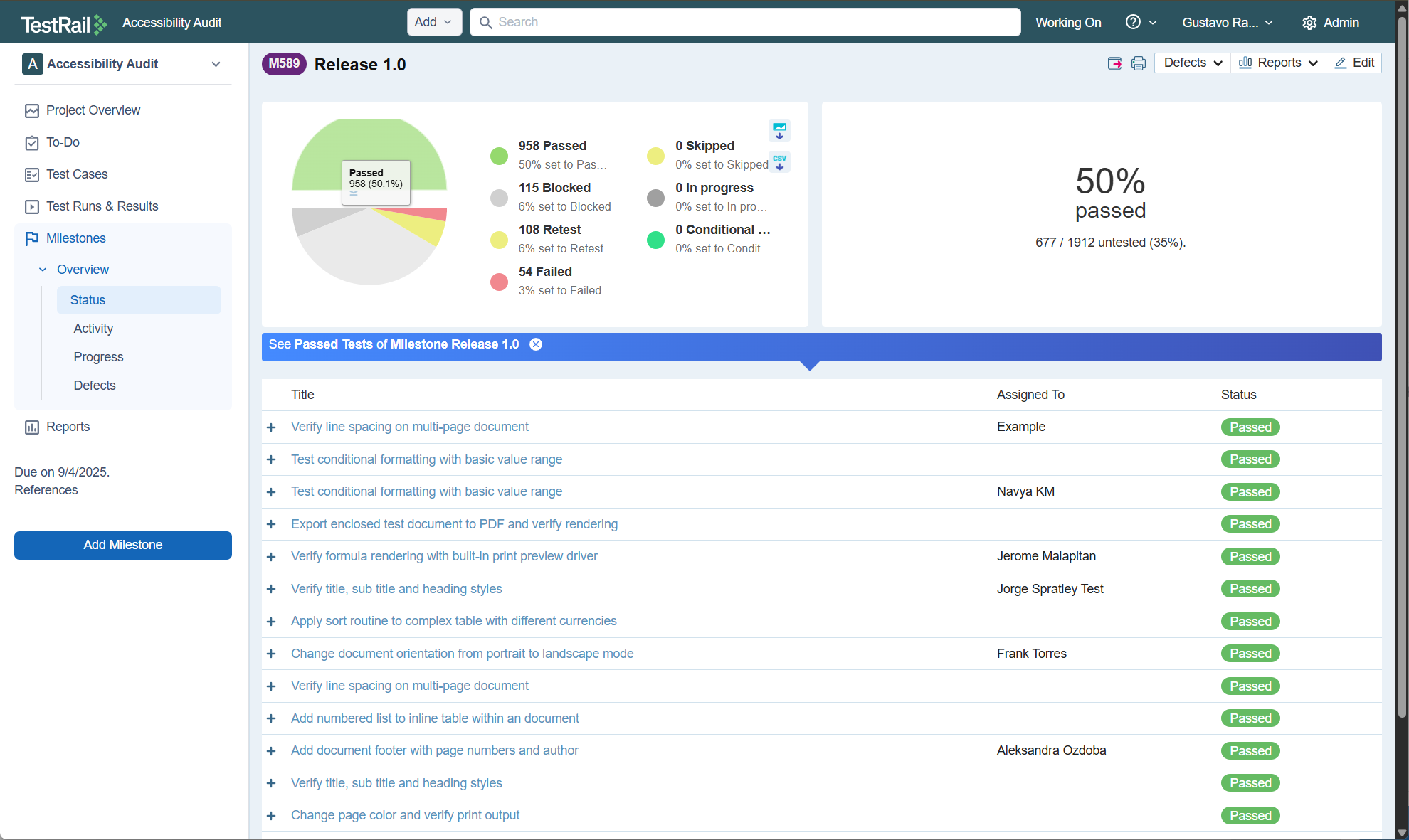Screen dimensions: 1409x840
Task: Click the print milestone icon
Action: (x=1138, y=63)
